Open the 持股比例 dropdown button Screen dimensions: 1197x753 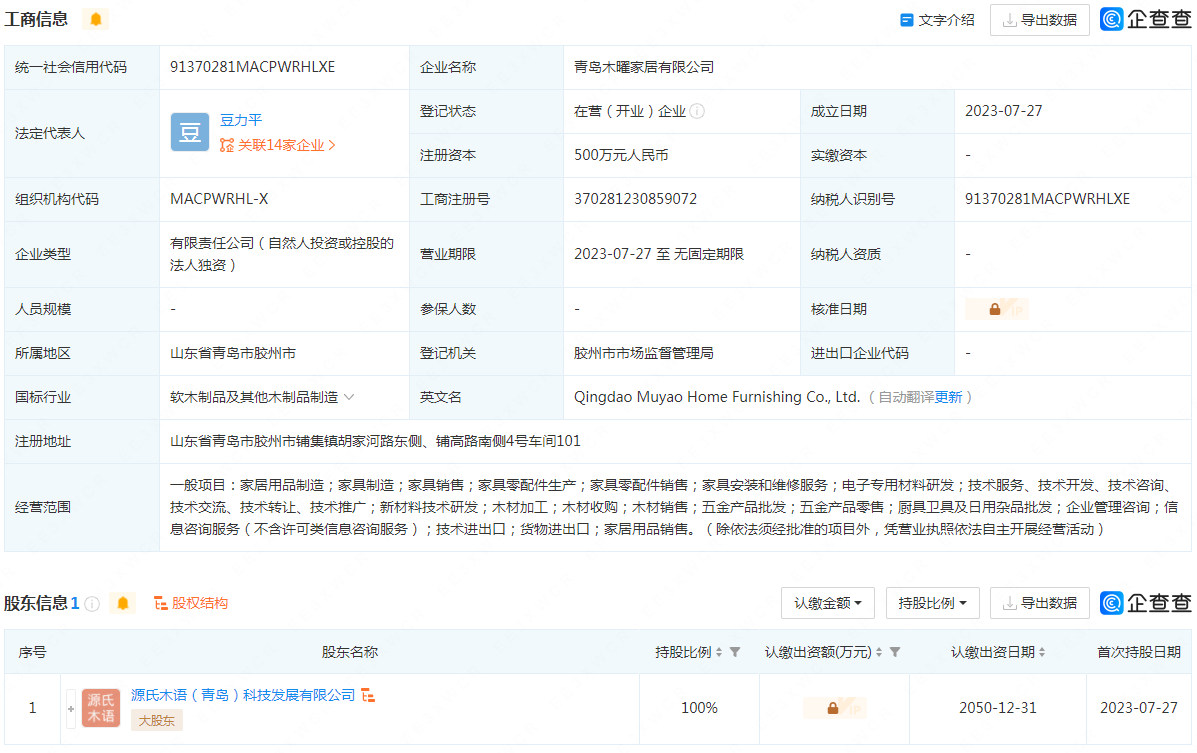932,603
